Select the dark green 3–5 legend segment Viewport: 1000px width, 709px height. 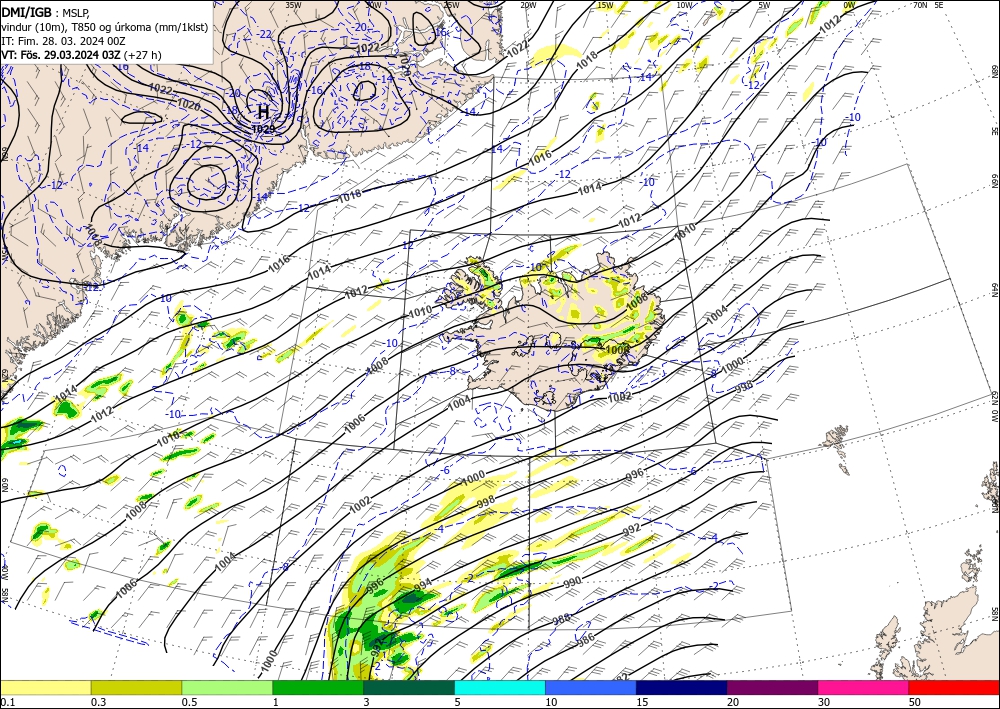point(409,687)
